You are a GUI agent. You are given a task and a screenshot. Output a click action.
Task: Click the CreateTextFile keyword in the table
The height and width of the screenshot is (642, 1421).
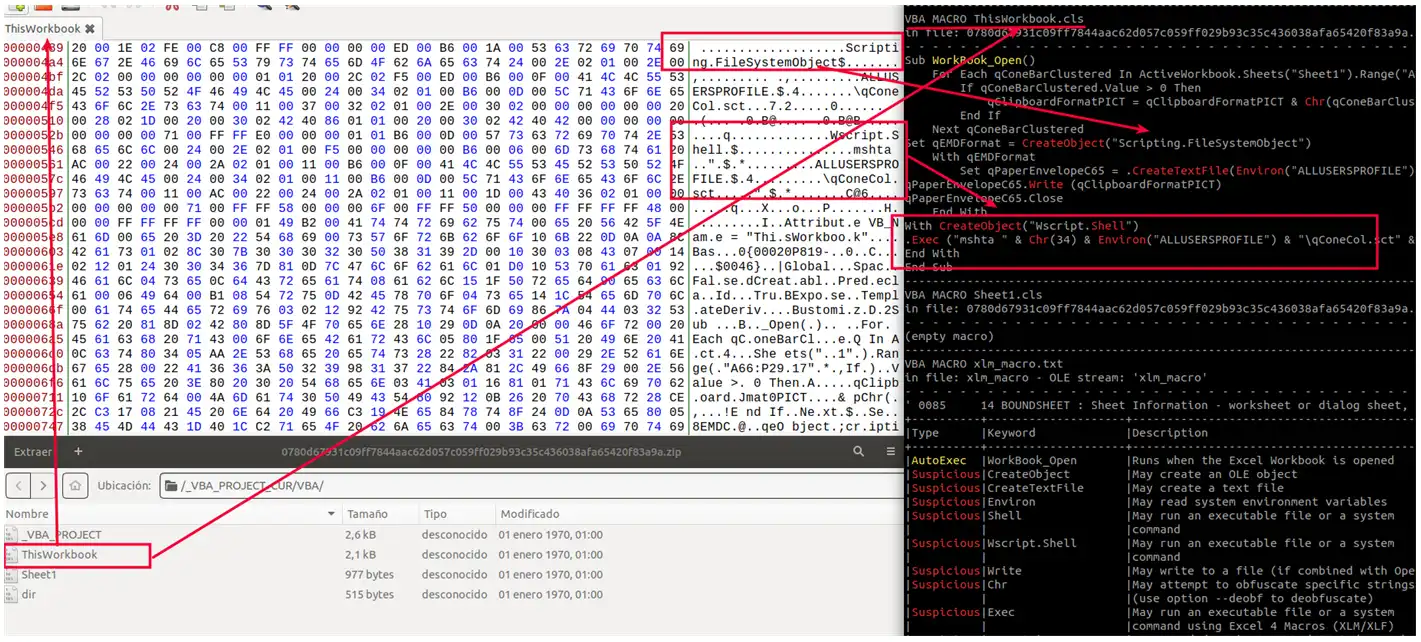(1035, 488)
